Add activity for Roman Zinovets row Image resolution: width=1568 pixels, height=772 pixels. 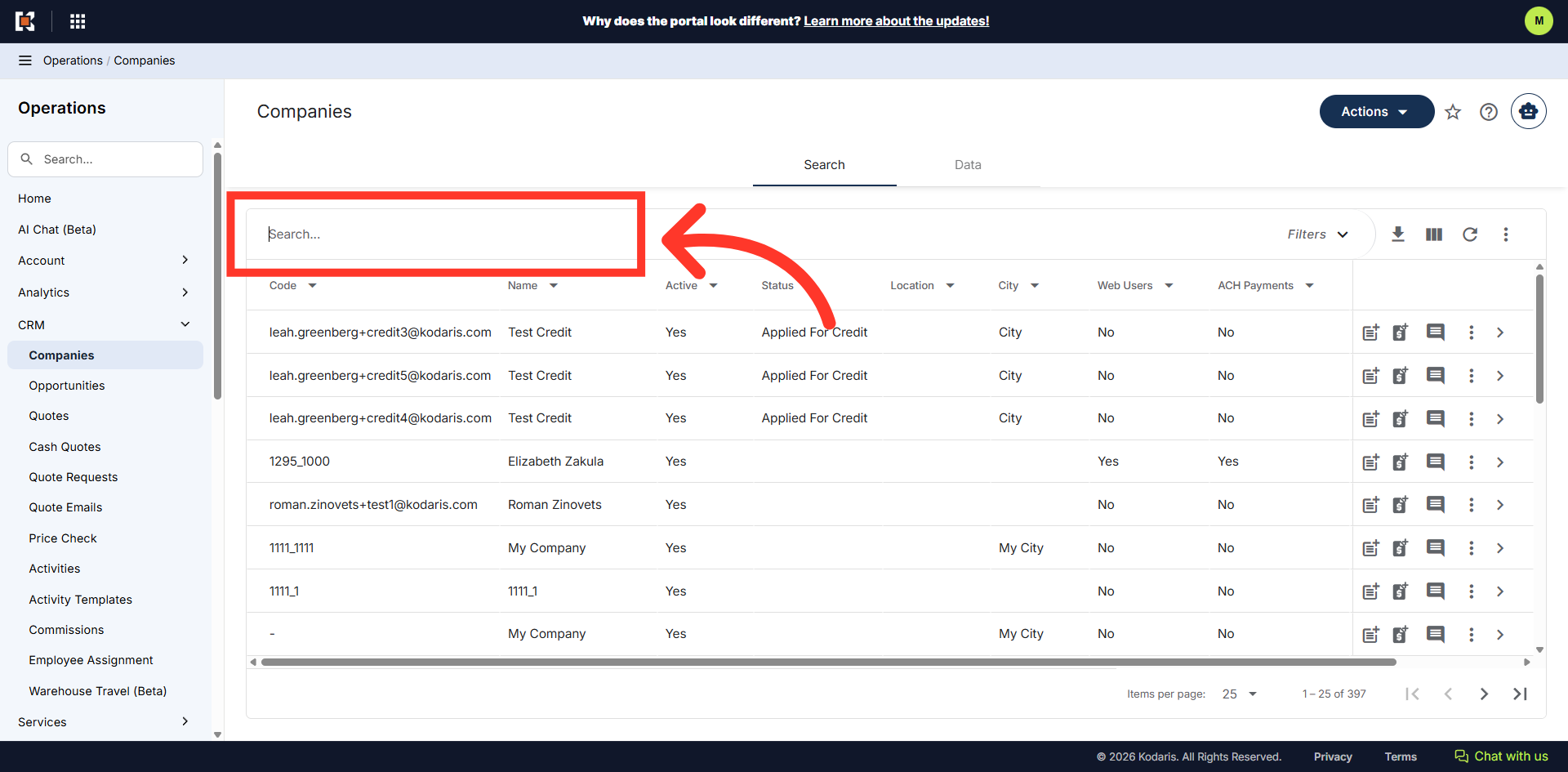1371,505
